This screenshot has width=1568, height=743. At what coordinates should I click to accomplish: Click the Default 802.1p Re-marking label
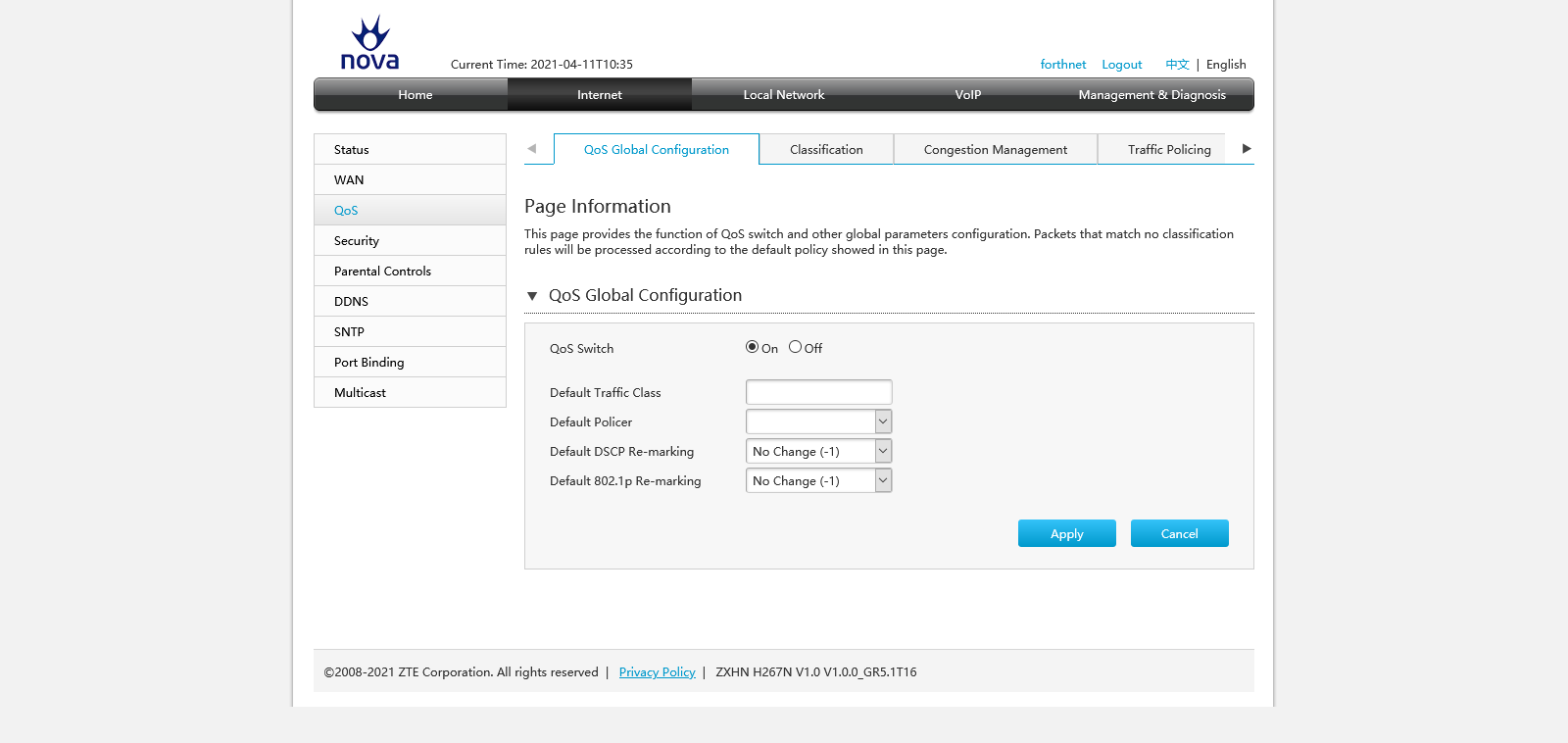pyautogui.click(x=625, y=481)
